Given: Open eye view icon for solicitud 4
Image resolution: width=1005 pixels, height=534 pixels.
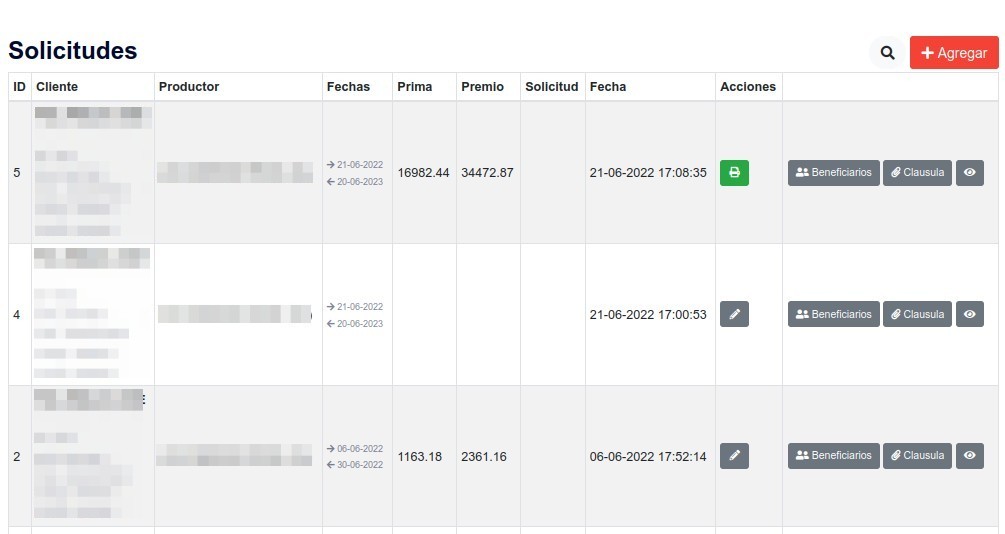Looking at the screenshot, I should tap(969, 315).
